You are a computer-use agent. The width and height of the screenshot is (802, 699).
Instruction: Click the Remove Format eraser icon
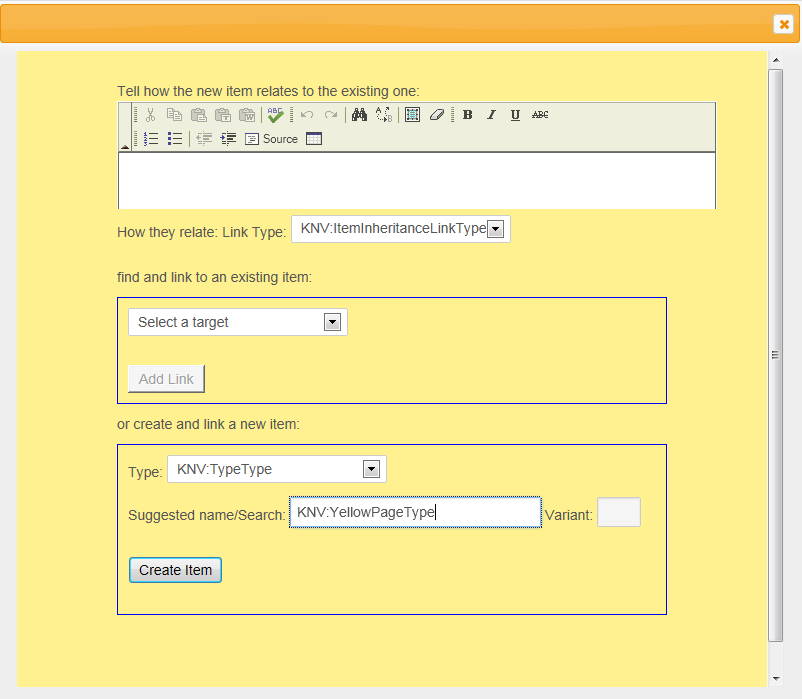pyautogui.click(x=436, y=115)
